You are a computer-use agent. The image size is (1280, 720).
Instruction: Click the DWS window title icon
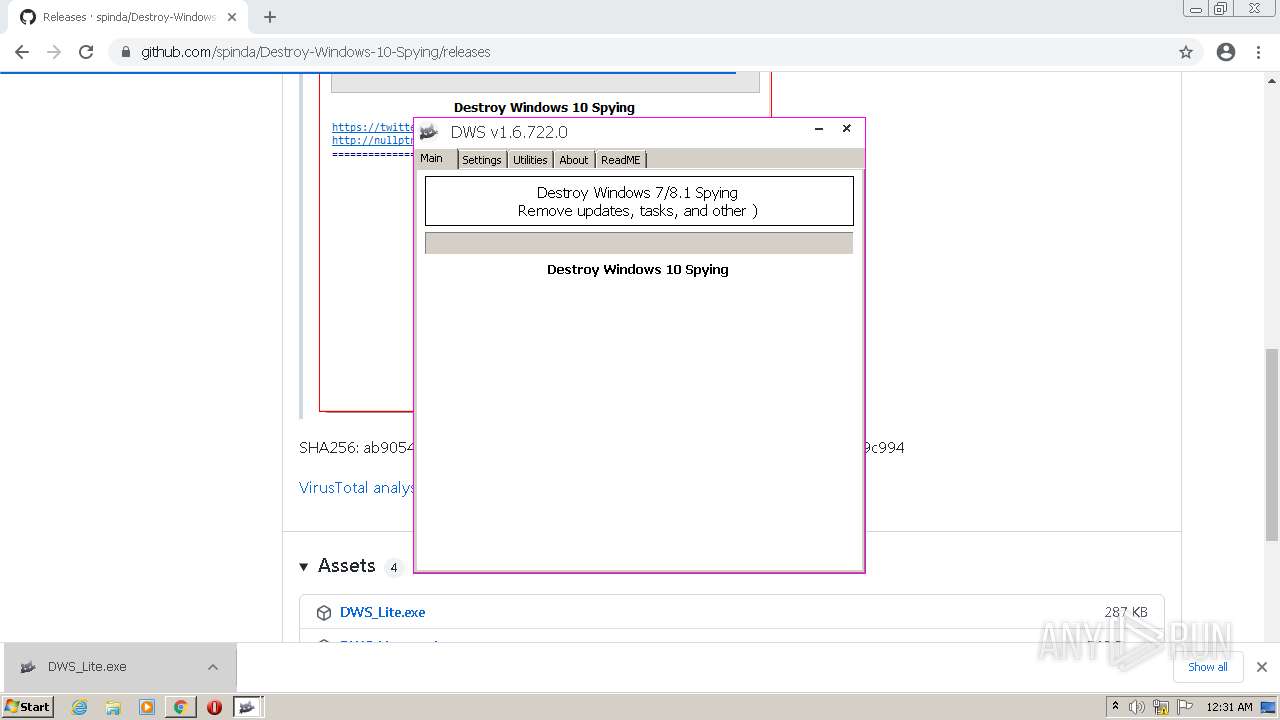[x=428, y=132]
